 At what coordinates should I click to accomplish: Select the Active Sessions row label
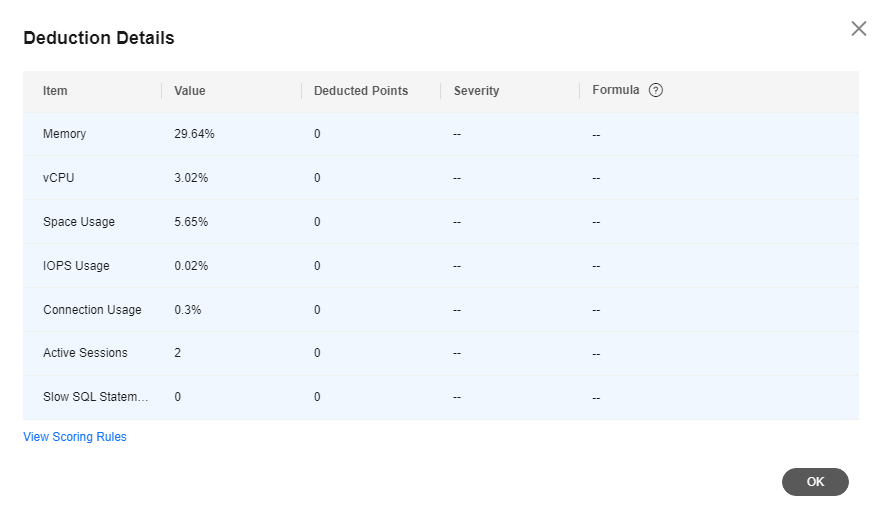[x=85, y=353]
